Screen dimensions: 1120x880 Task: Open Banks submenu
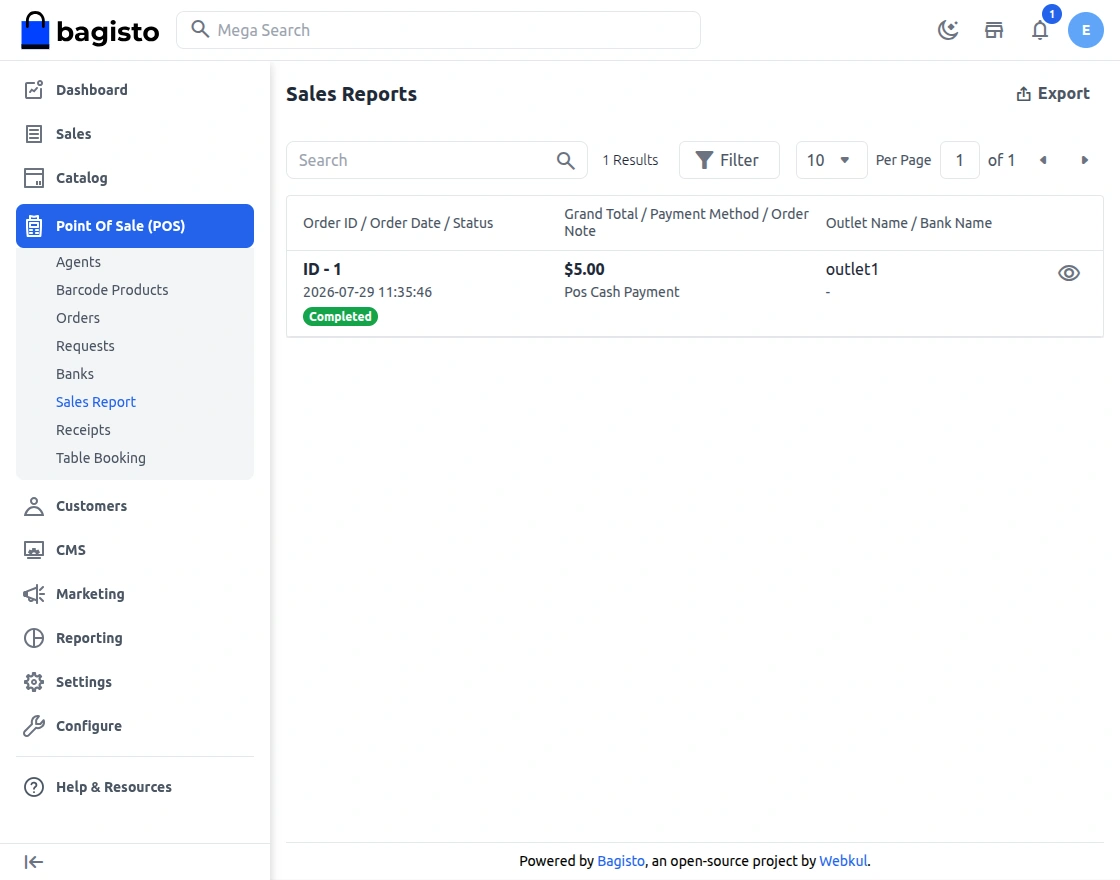tap(75, 374)
